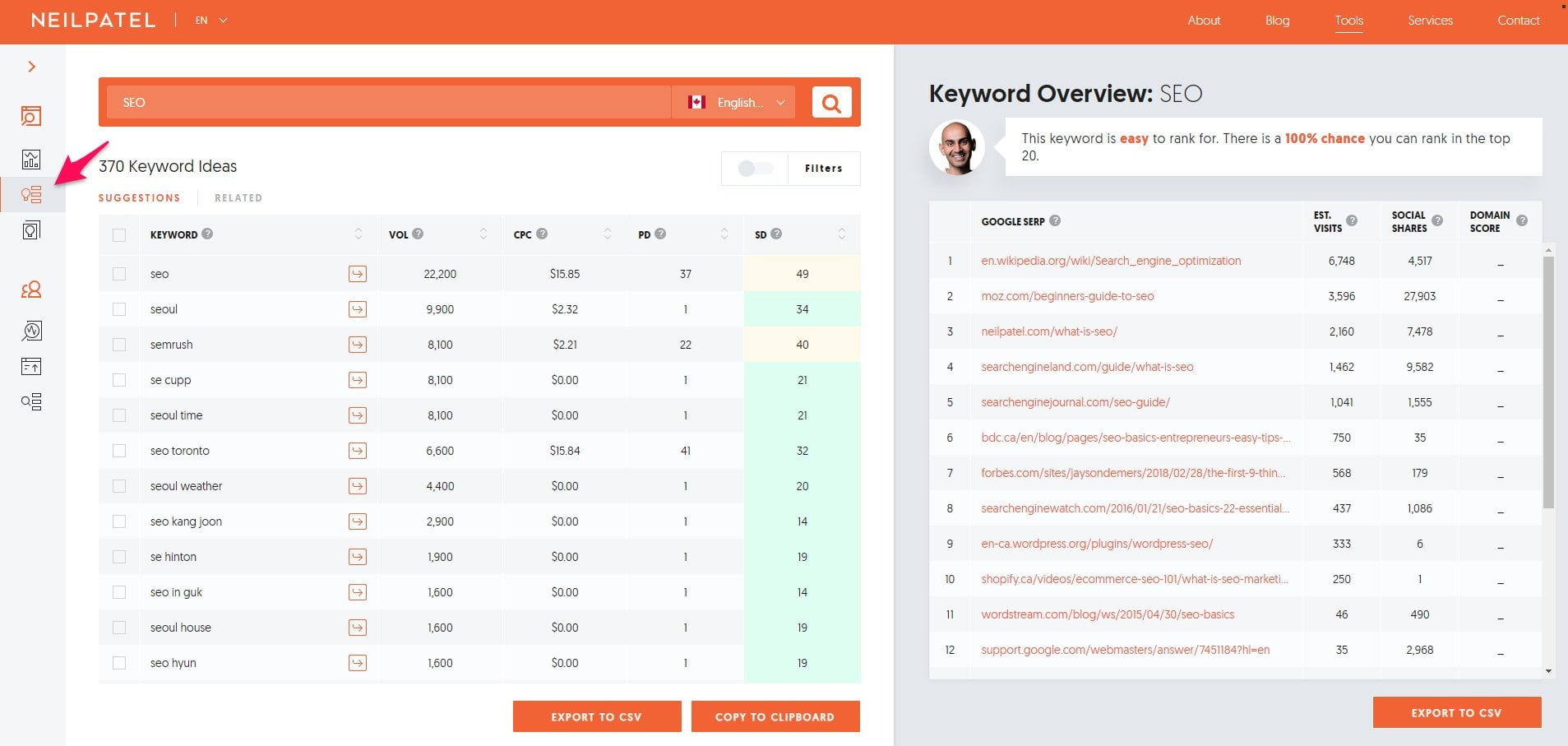Click Export to CSV under SERP table
Screen dimensions: 1568x746
(1457, 712)
